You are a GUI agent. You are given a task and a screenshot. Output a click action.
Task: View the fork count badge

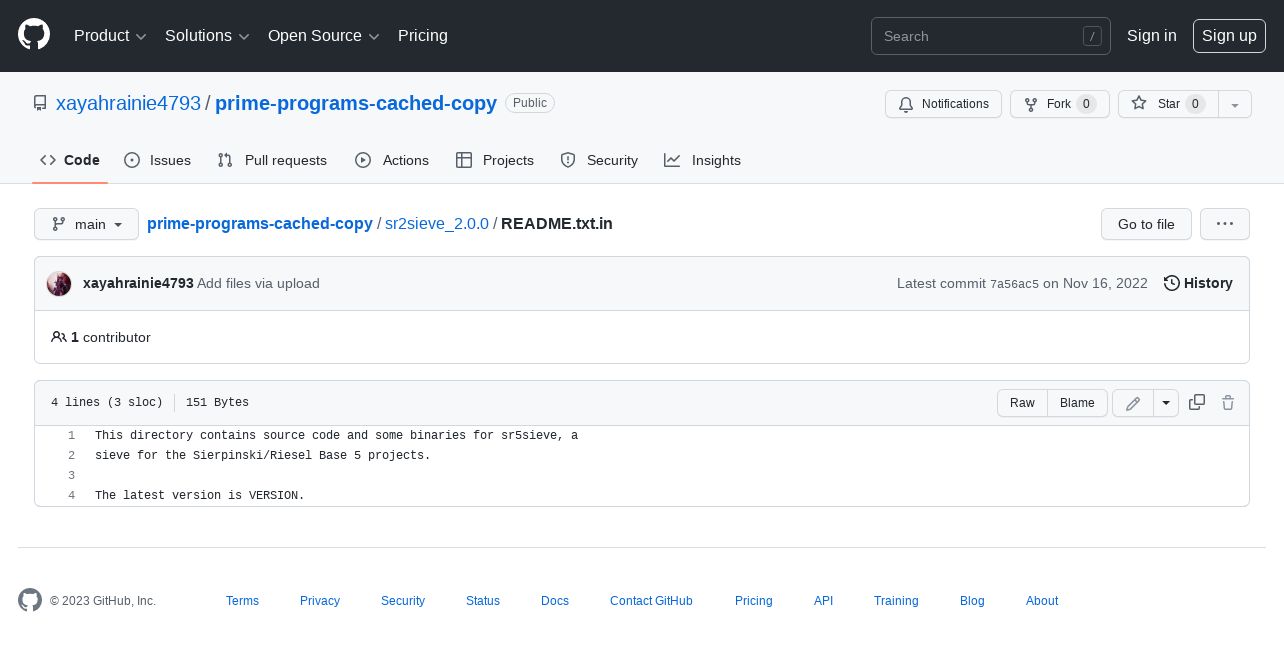point(1086,104)
